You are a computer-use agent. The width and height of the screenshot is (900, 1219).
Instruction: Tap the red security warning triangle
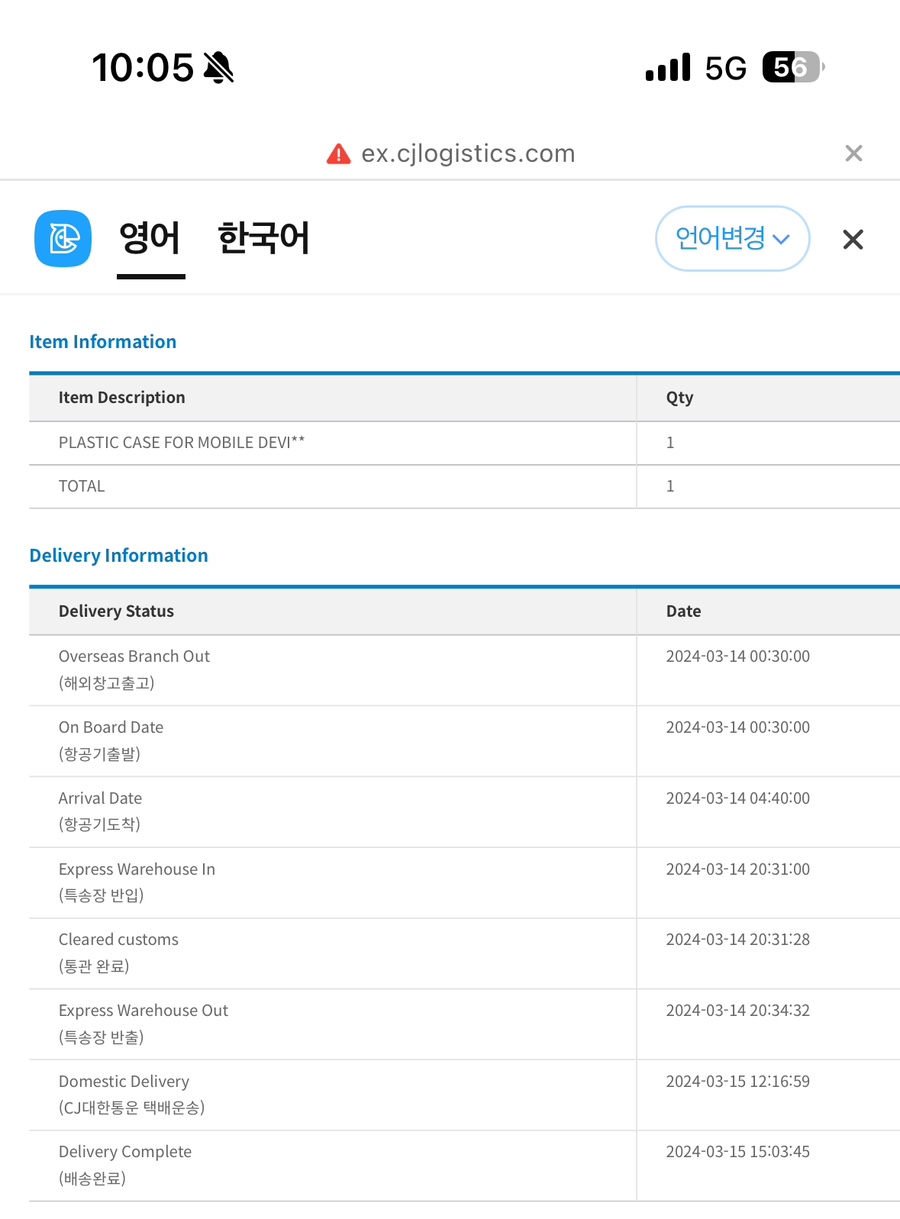(339, 154)
